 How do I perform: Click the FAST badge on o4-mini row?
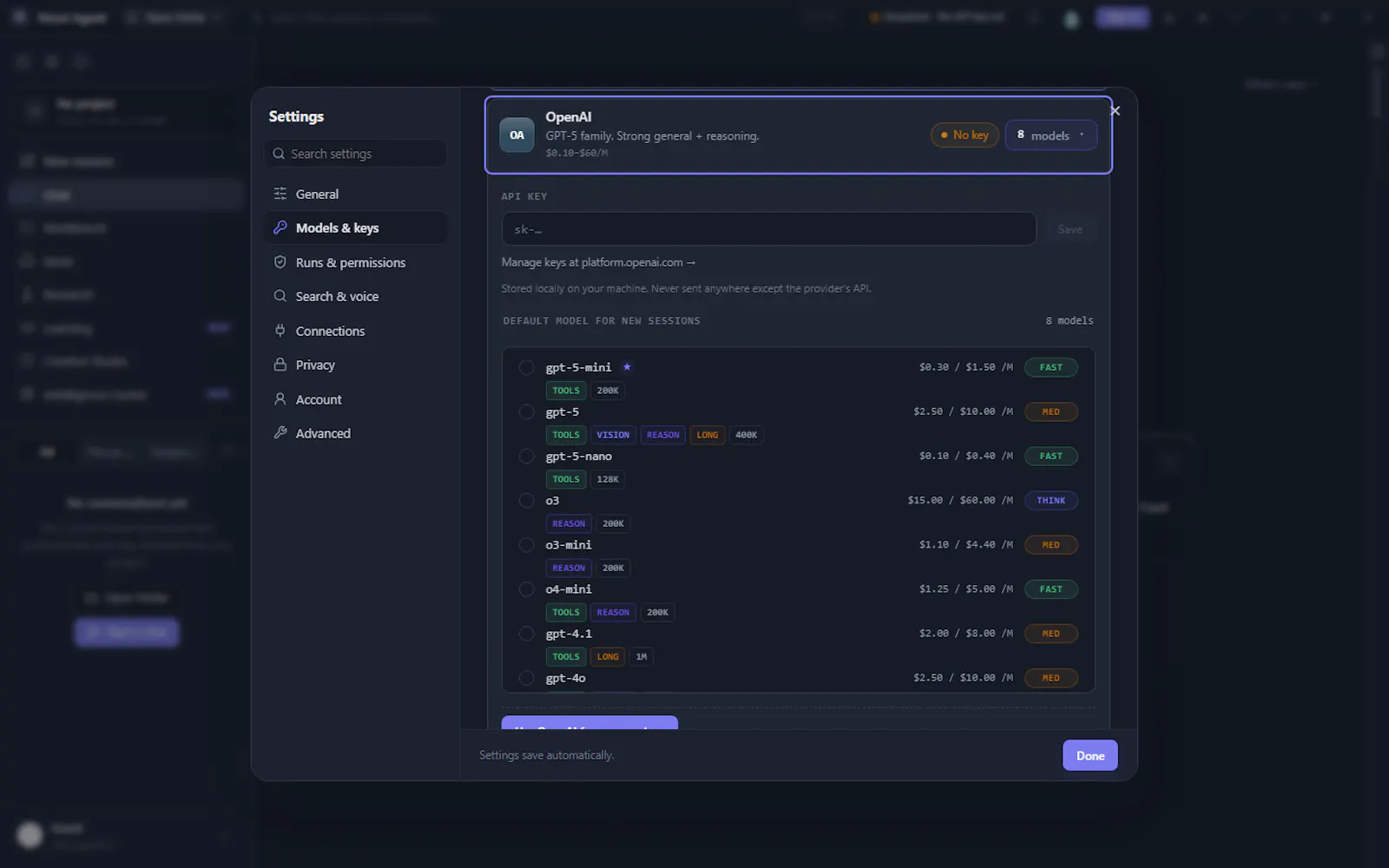(1050, 589)
